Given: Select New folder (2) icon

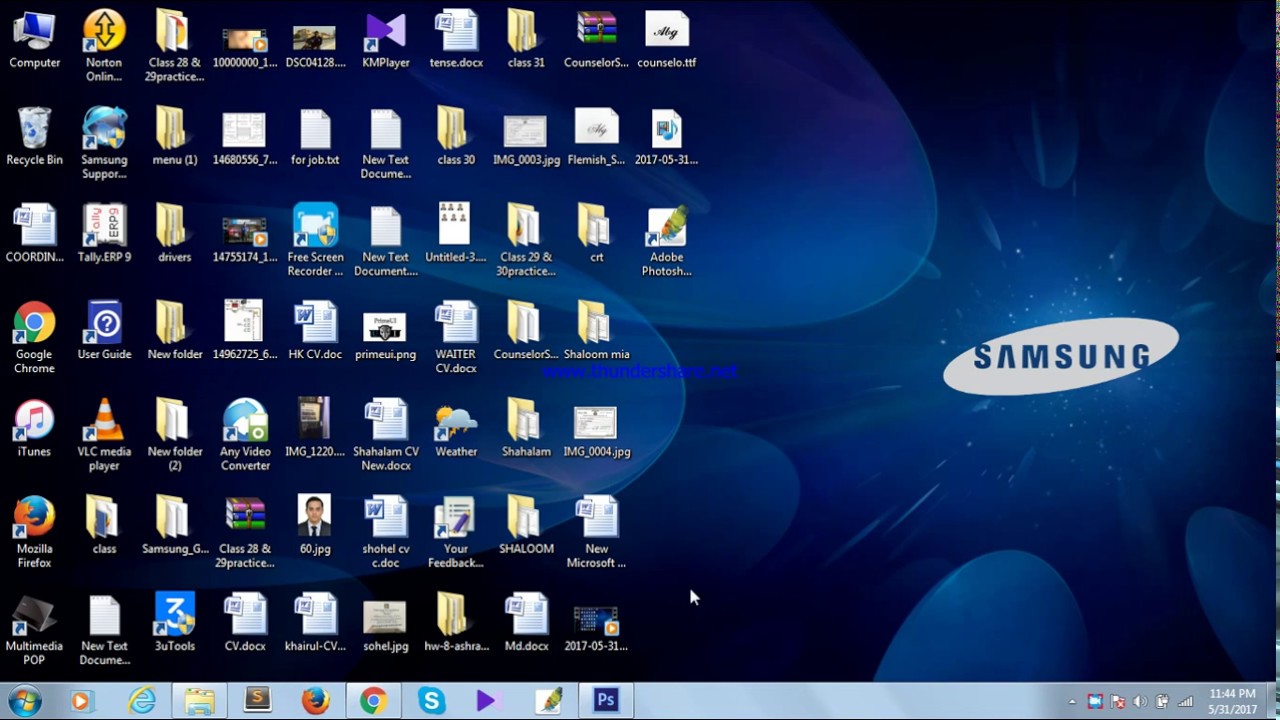Looking at the screenshot, I should point(175,435).
